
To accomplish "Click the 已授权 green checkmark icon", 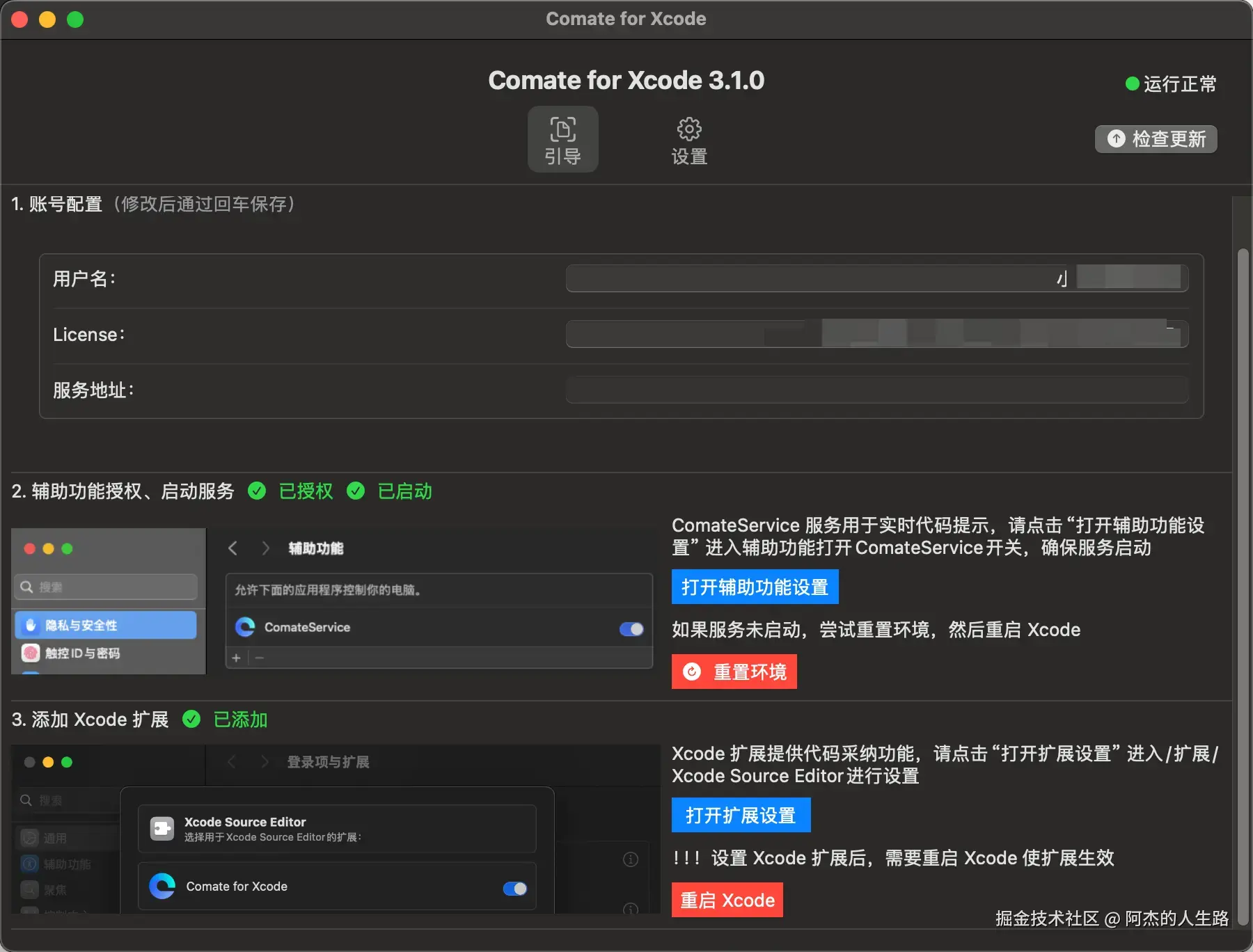I will [x=257, y=491].
